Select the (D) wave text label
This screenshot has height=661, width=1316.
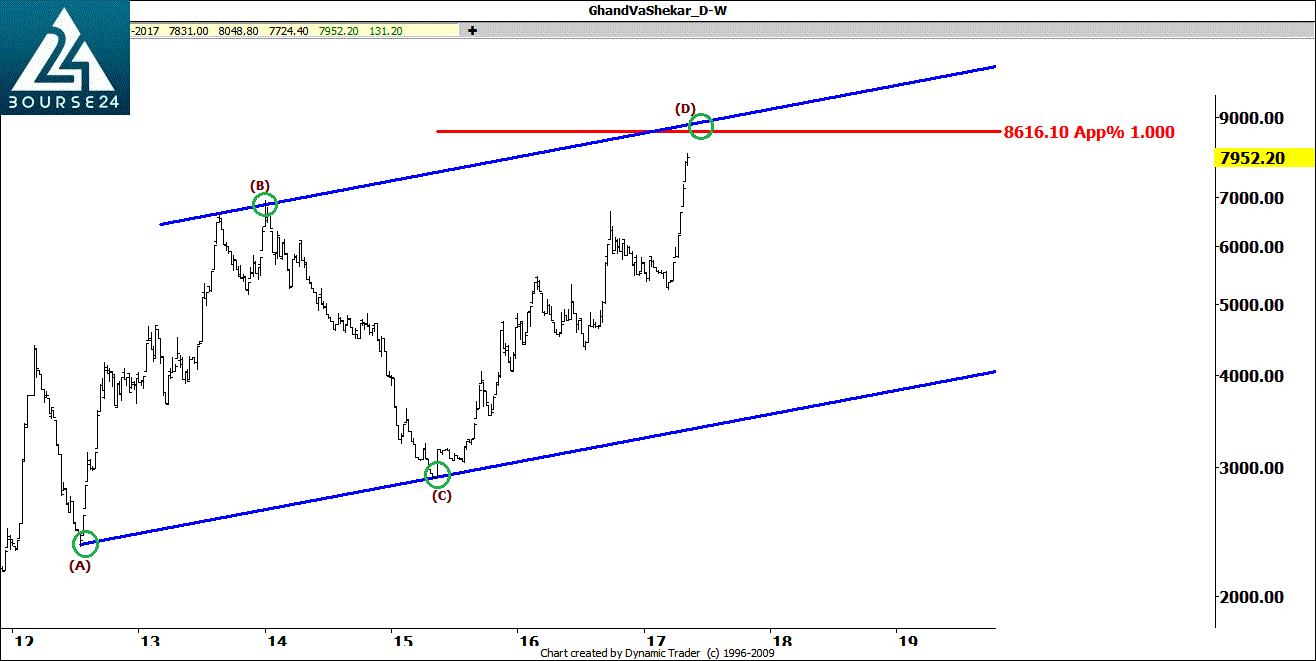coord(685,108)
